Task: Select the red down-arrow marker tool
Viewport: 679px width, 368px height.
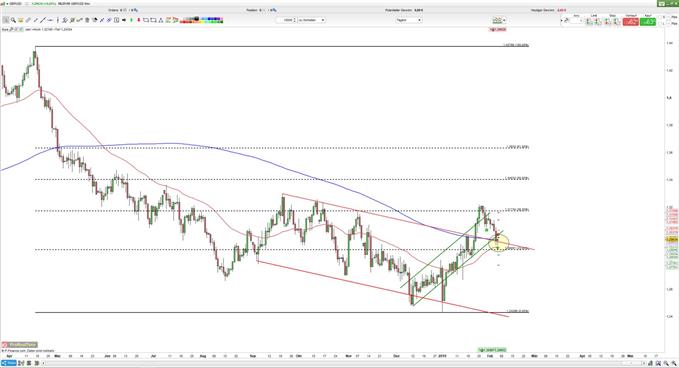Action: (139, 20)
